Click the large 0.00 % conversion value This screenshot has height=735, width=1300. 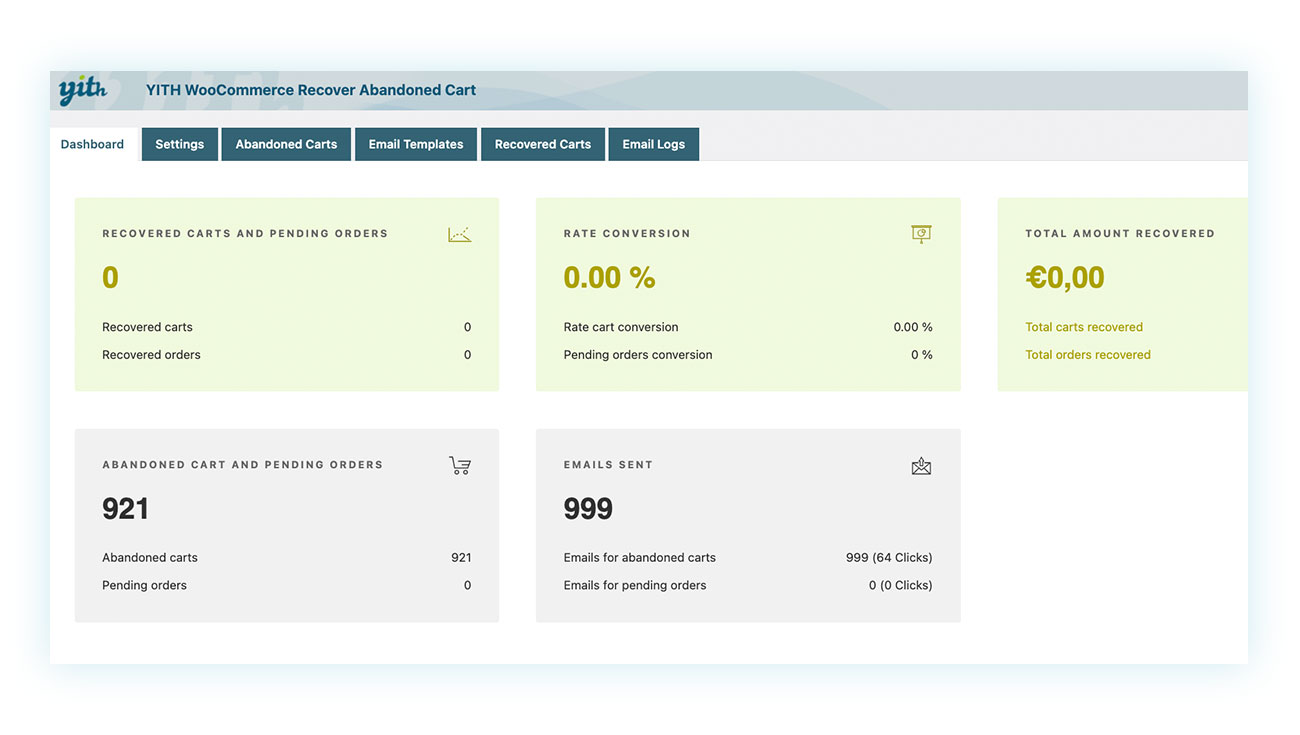coord(610,277)
